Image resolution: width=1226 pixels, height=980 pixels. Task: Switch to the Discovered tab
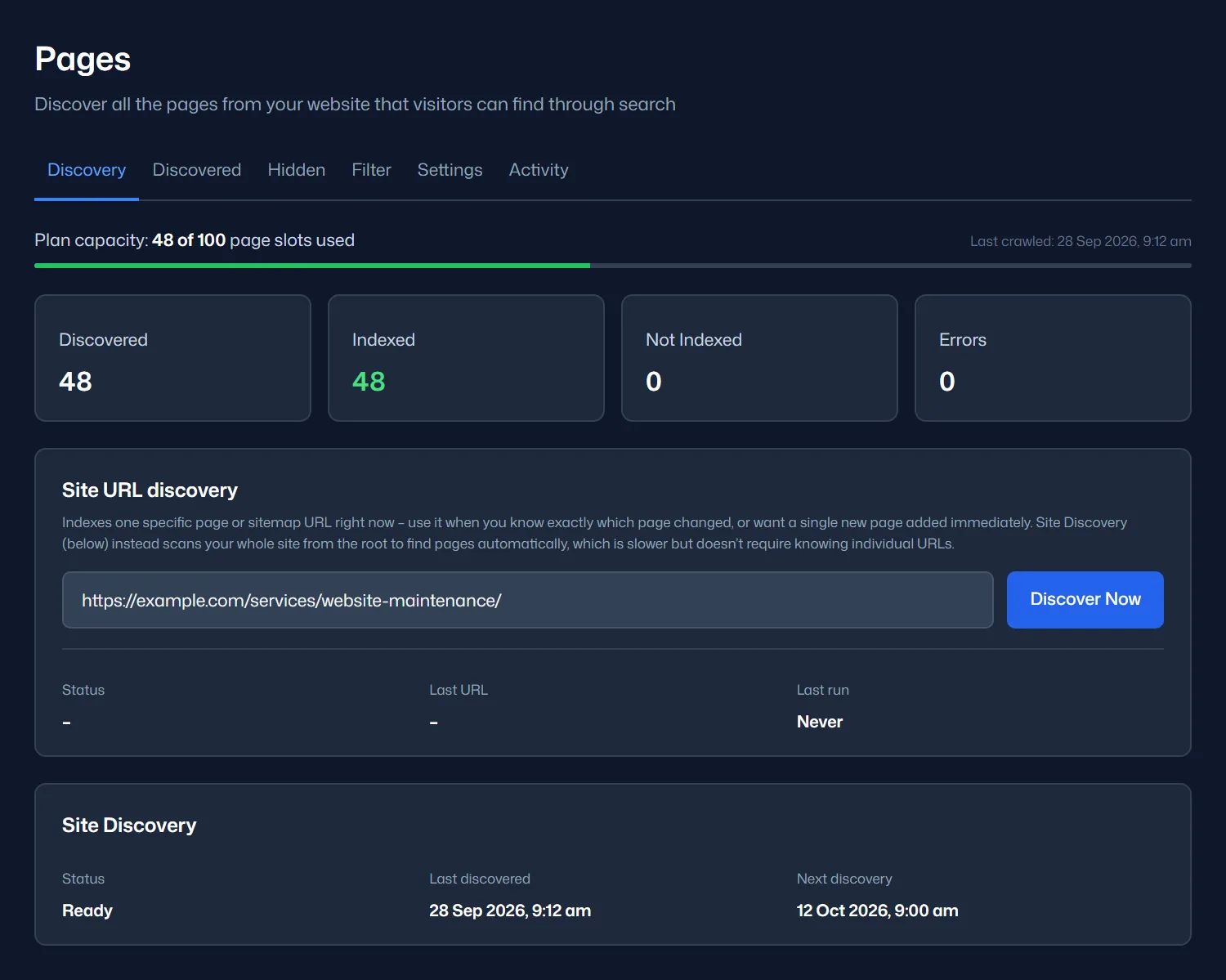(x=197, y=170)
